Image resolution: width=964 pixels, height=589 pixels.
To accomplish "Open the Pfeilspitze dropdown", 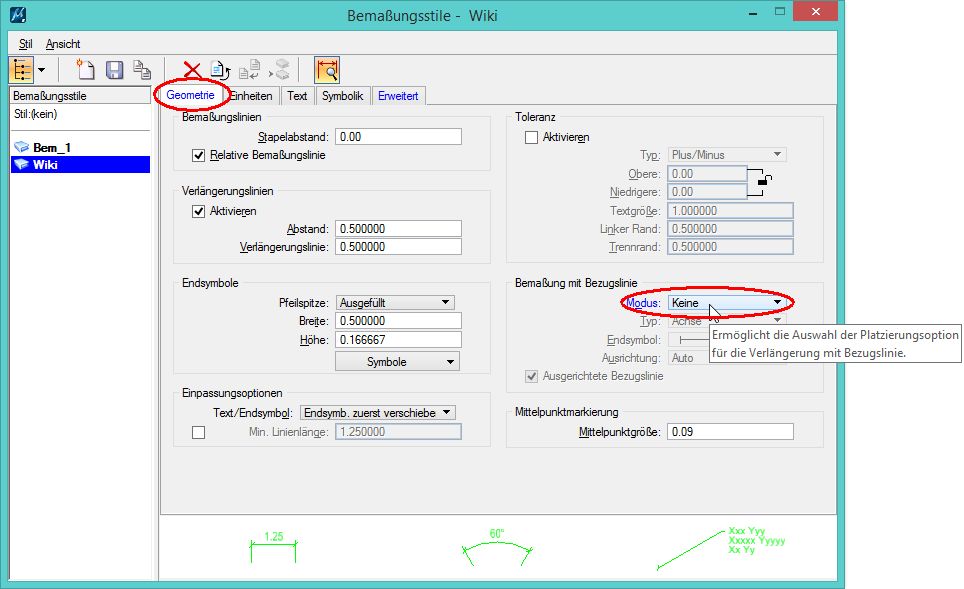I will (395, 302).
